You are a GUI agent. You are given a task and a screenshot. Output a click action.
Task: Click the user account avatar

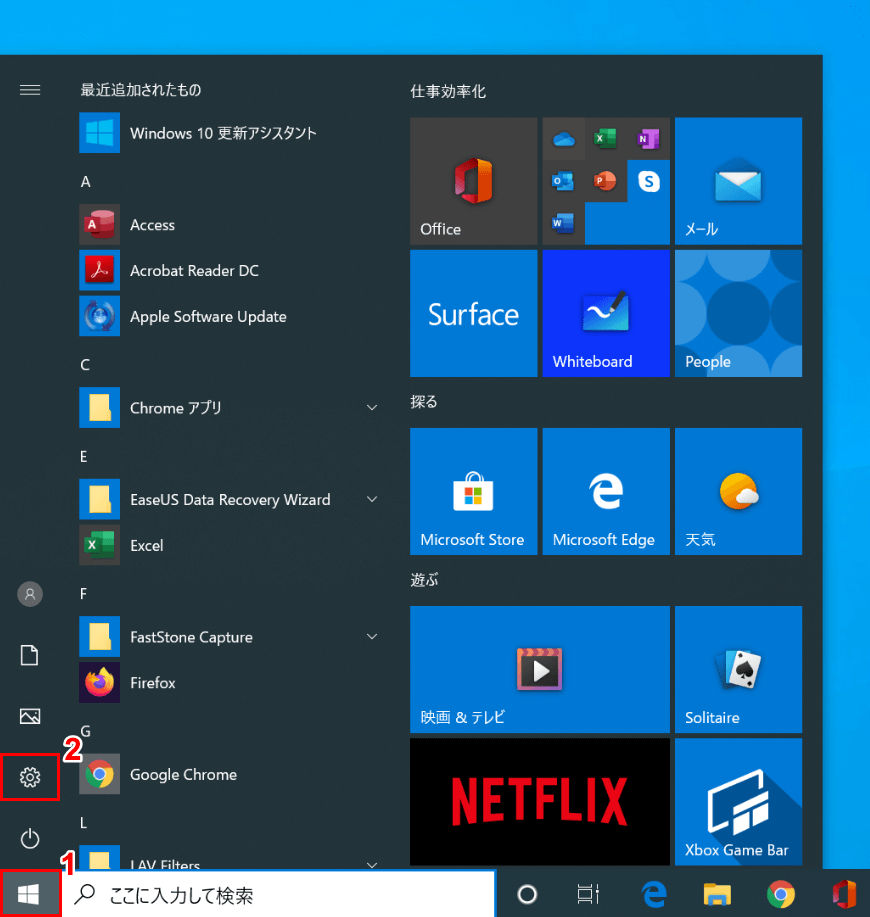(30, 594)
